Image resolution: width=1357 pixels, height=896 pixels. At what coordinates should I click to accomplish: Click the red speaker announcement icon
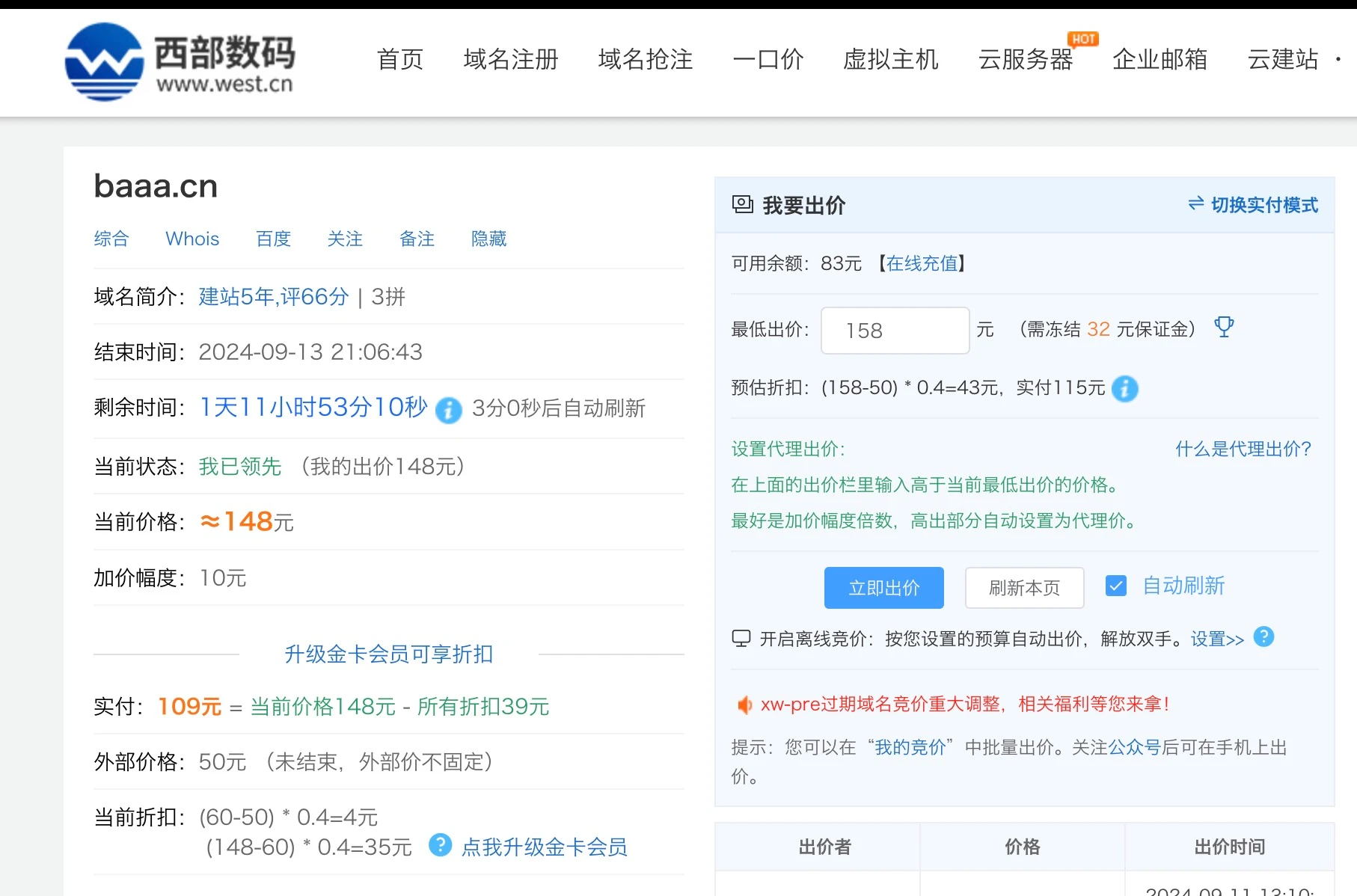(744, 705)
